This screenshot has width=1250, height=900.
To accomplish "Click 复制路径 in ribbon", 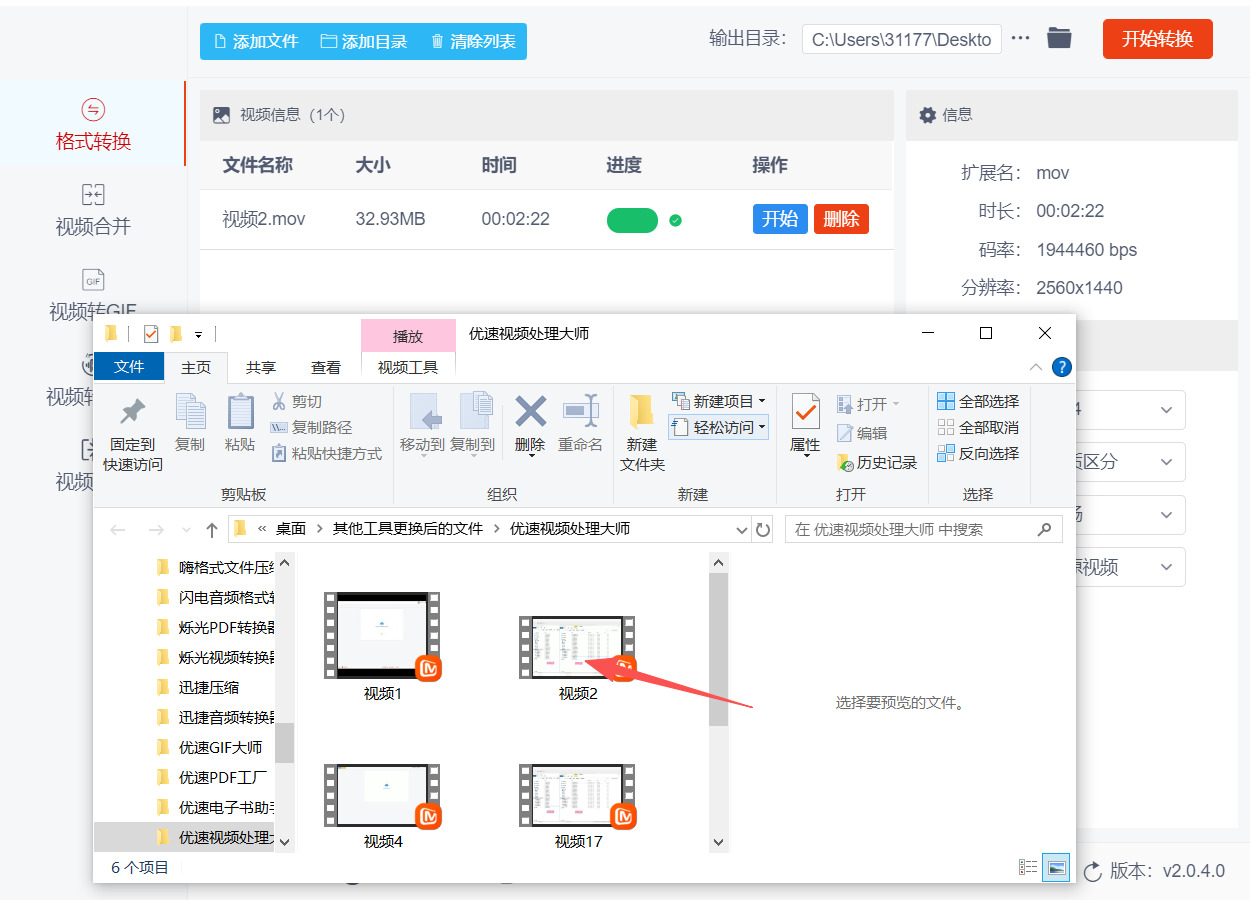I will coord(311,427).
